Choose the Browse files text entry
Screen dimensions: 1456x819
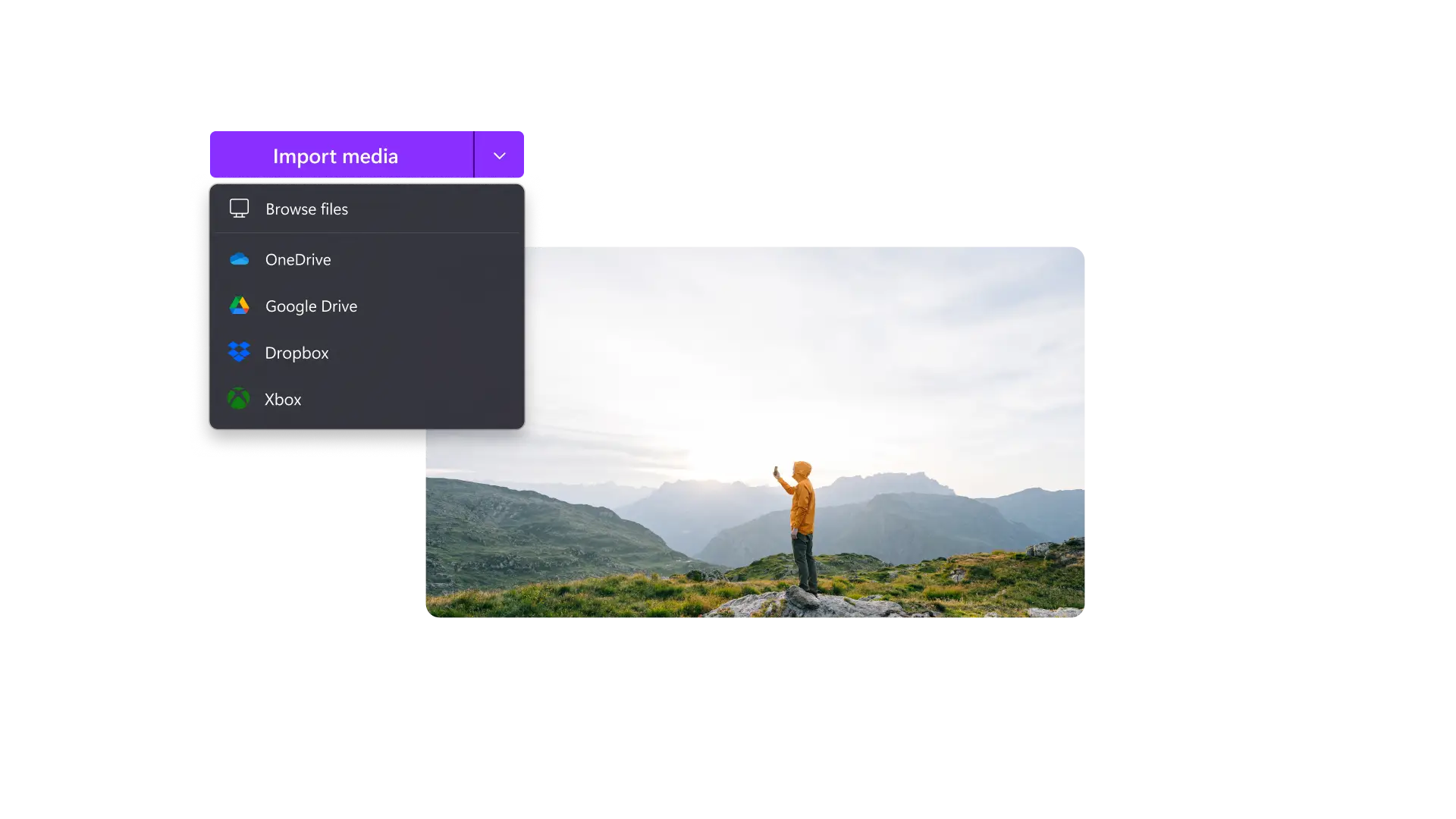click(306, 209)
